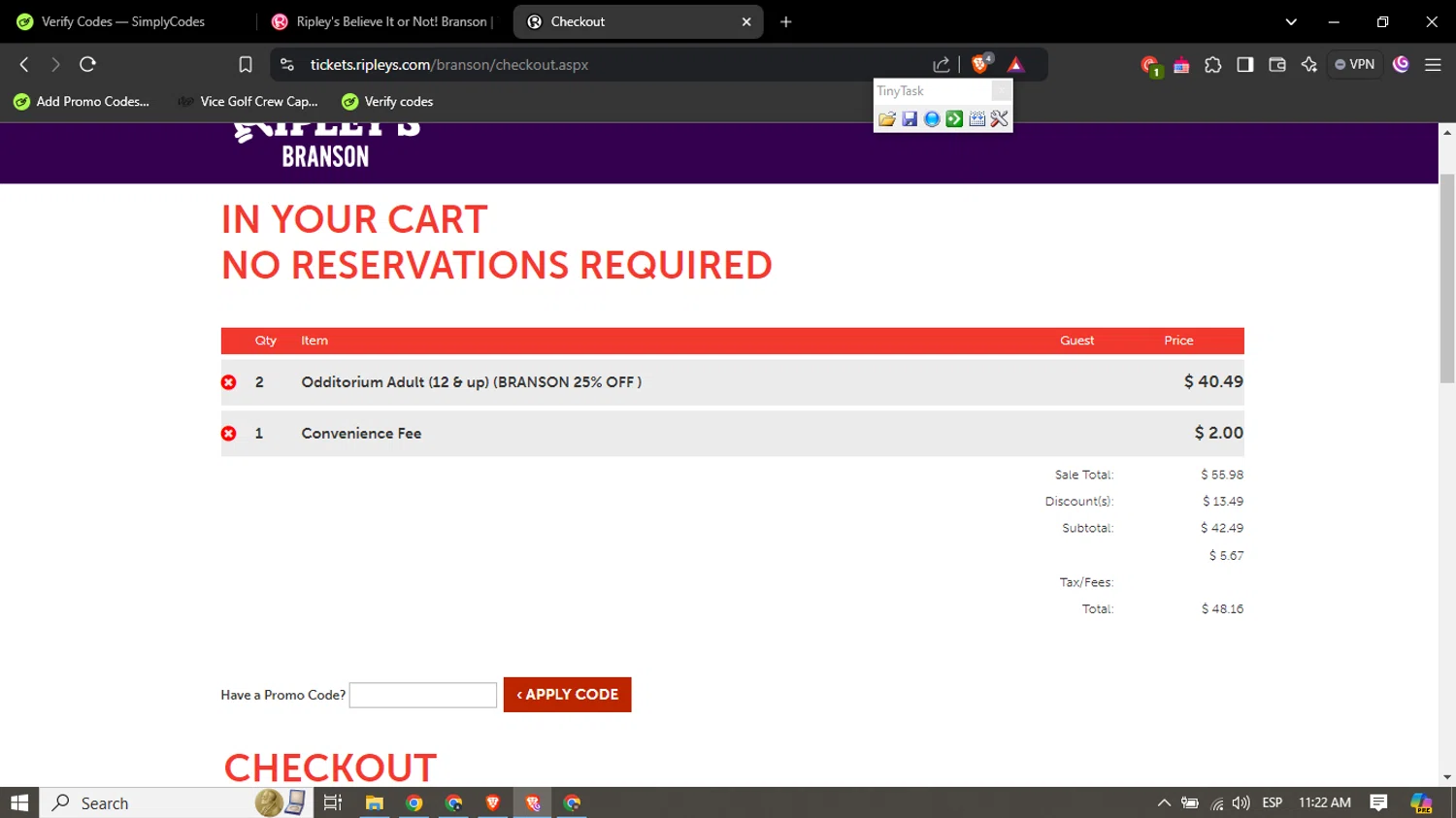The height and width of the screenshot is (818, 1456).
Task: Close the TinyTask window
Action: [1001, 91]
